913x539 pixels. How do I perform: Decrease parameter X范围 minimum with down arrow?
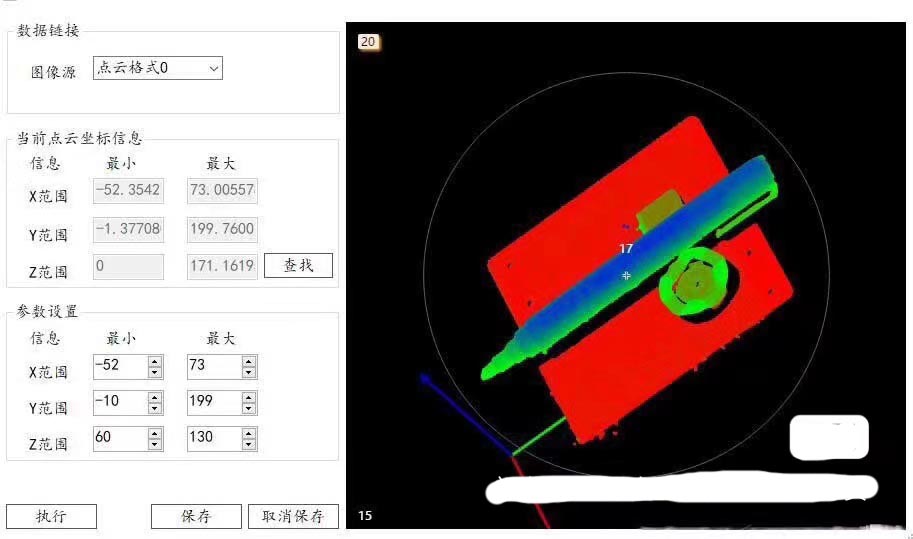point(155,373)
